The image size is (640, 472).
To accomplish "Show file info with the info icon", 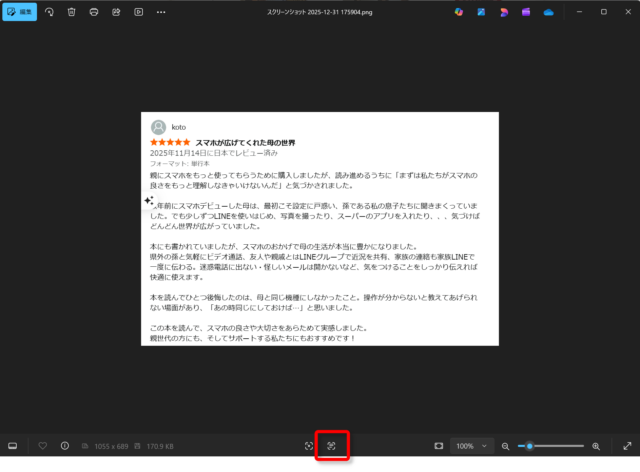I will click(x=65, y=446).
